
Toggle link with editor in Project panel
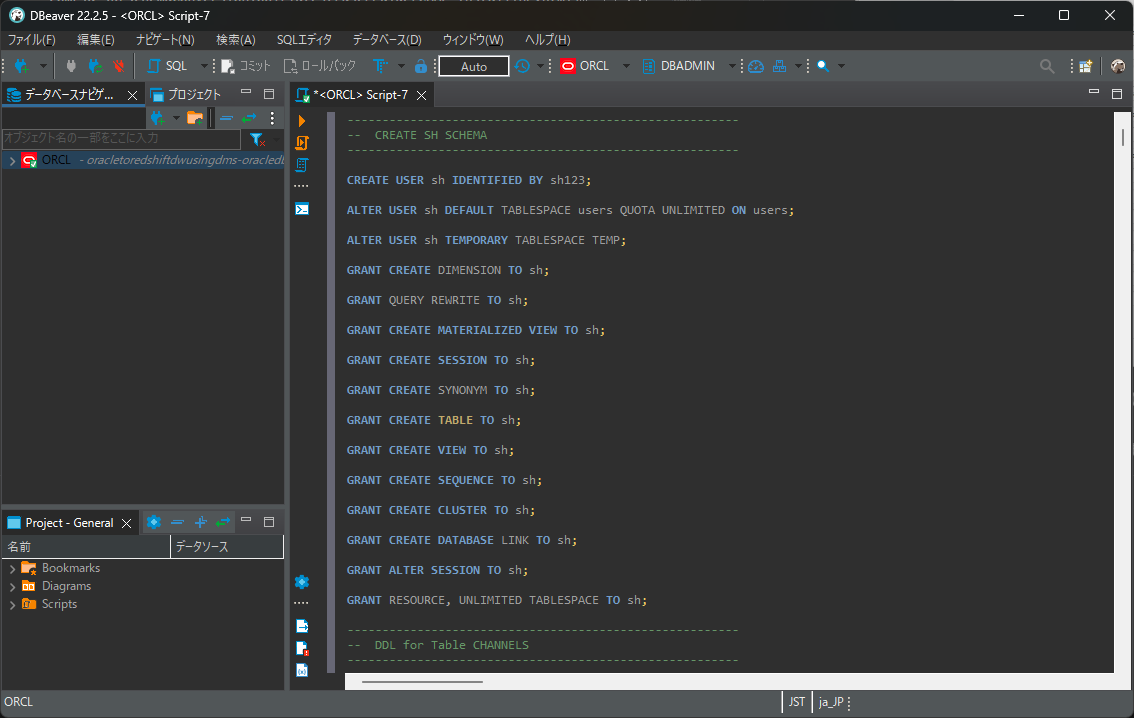click(223, 522)
